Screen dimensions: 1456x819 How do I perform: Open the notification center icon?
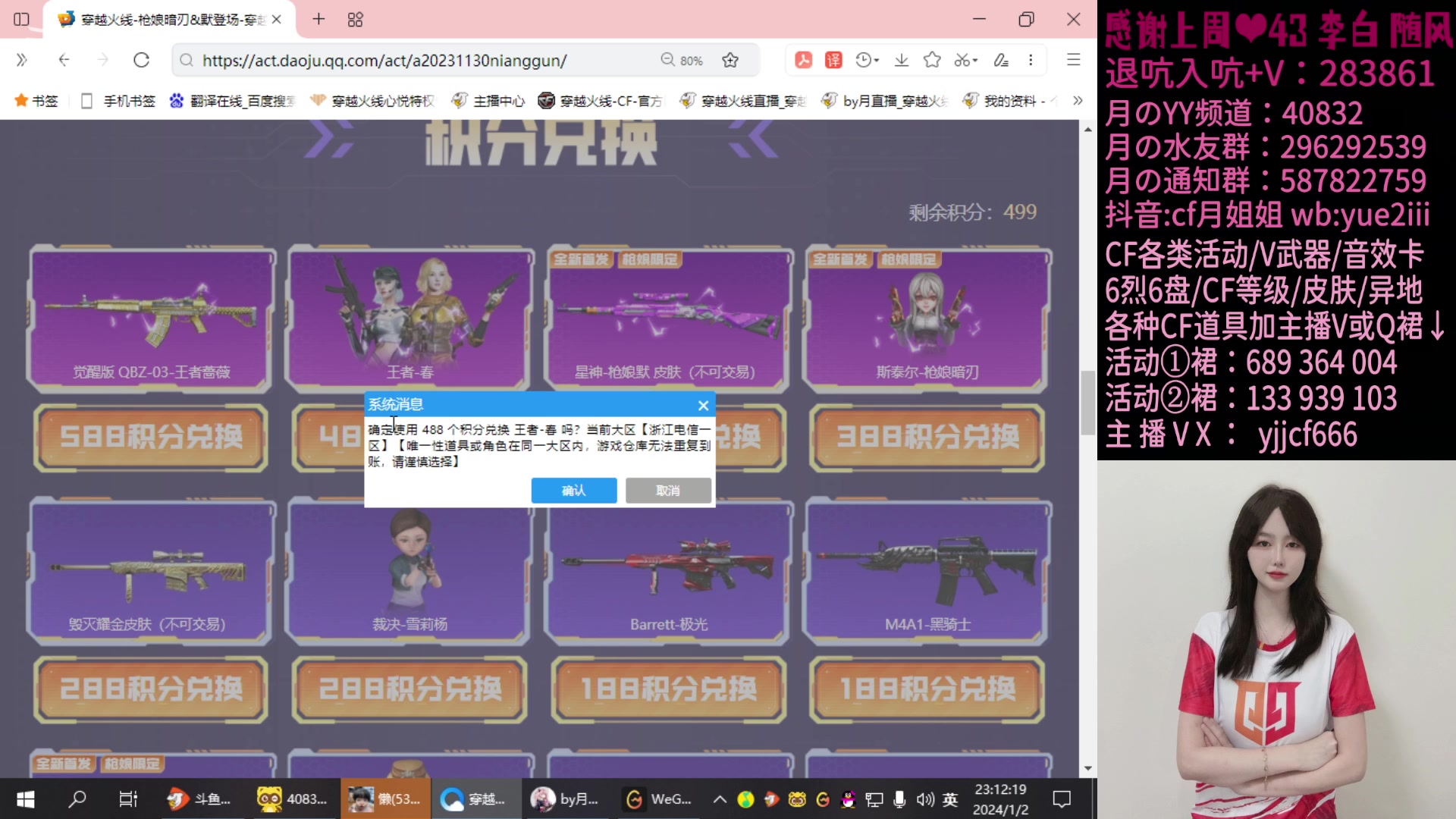coord(1062,799)
